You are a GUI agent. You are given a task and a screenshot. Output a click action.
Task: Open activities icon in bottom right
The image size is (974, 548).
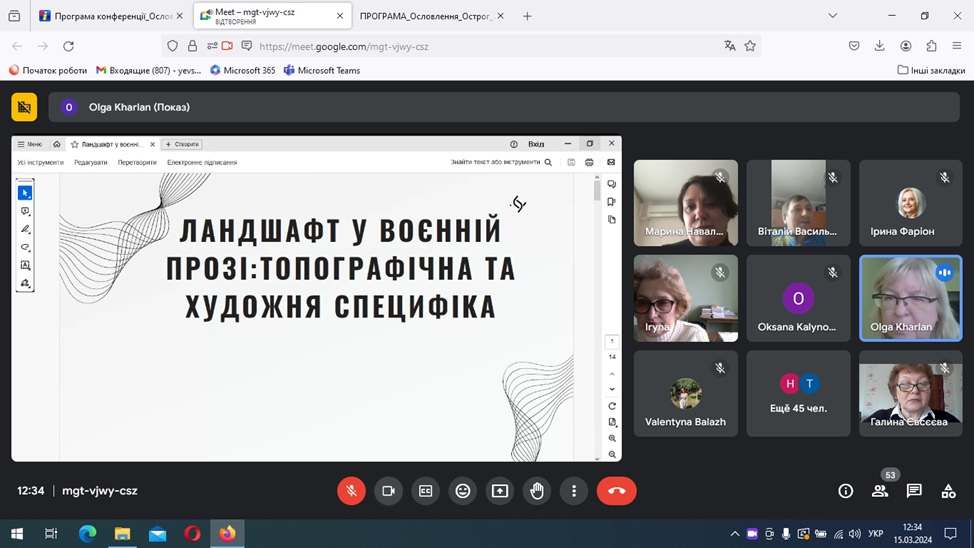(949, 491)
